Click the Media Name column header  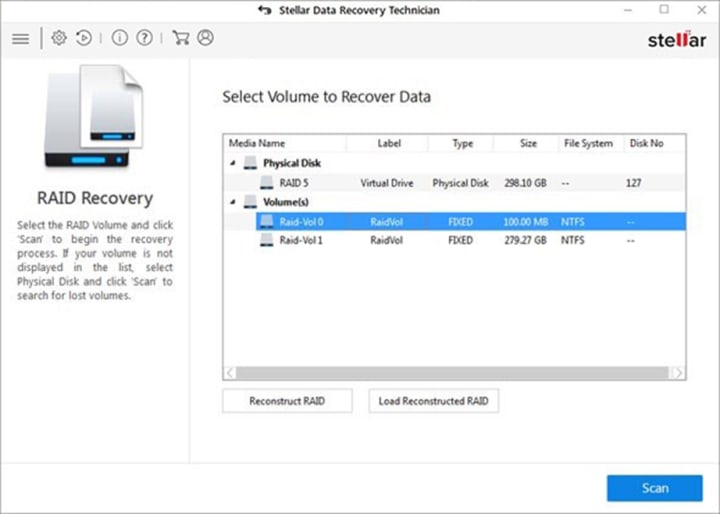[x=285, y=143]
